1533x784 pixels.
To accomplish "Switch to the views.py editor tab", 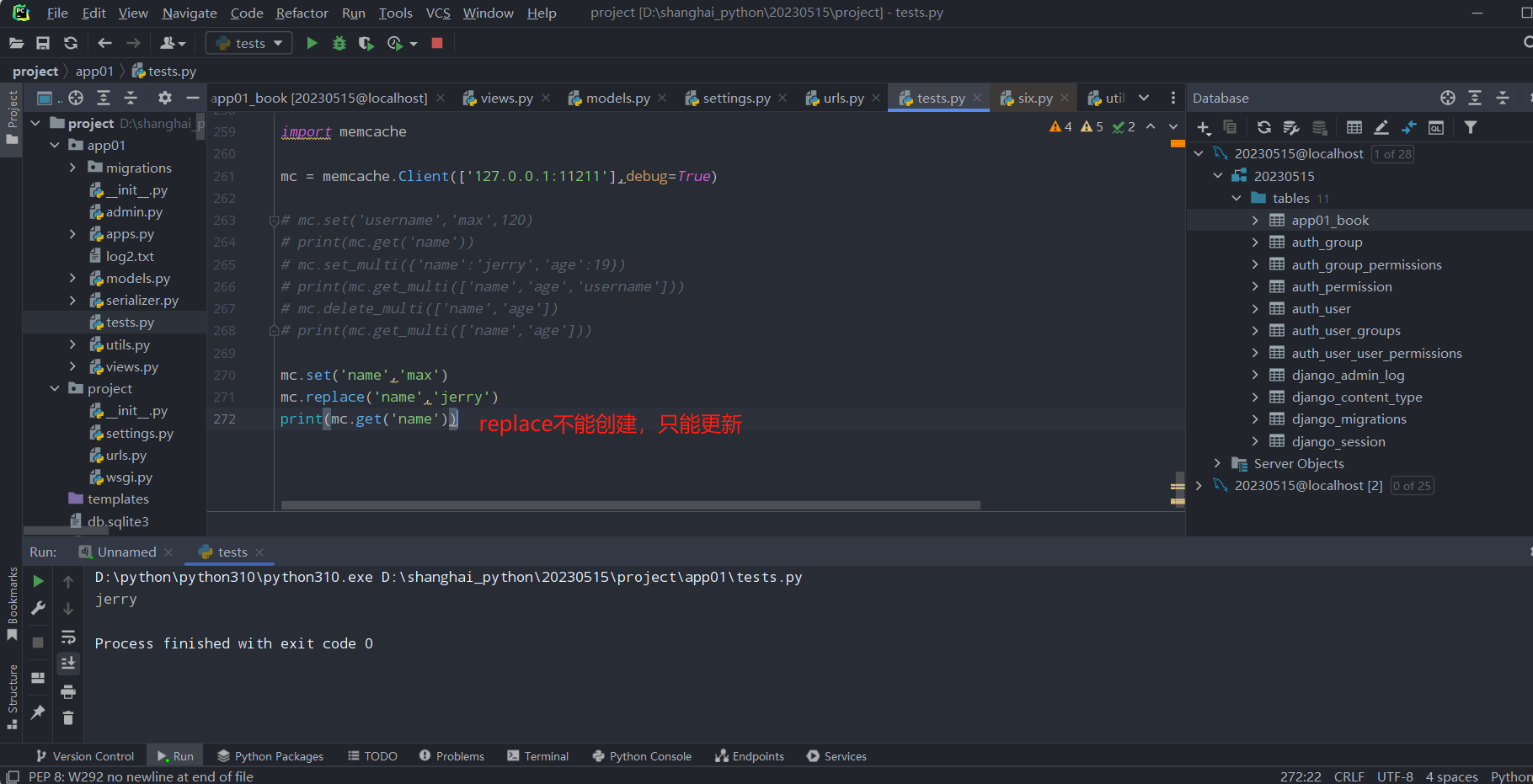I will click(x=505, y=98).
